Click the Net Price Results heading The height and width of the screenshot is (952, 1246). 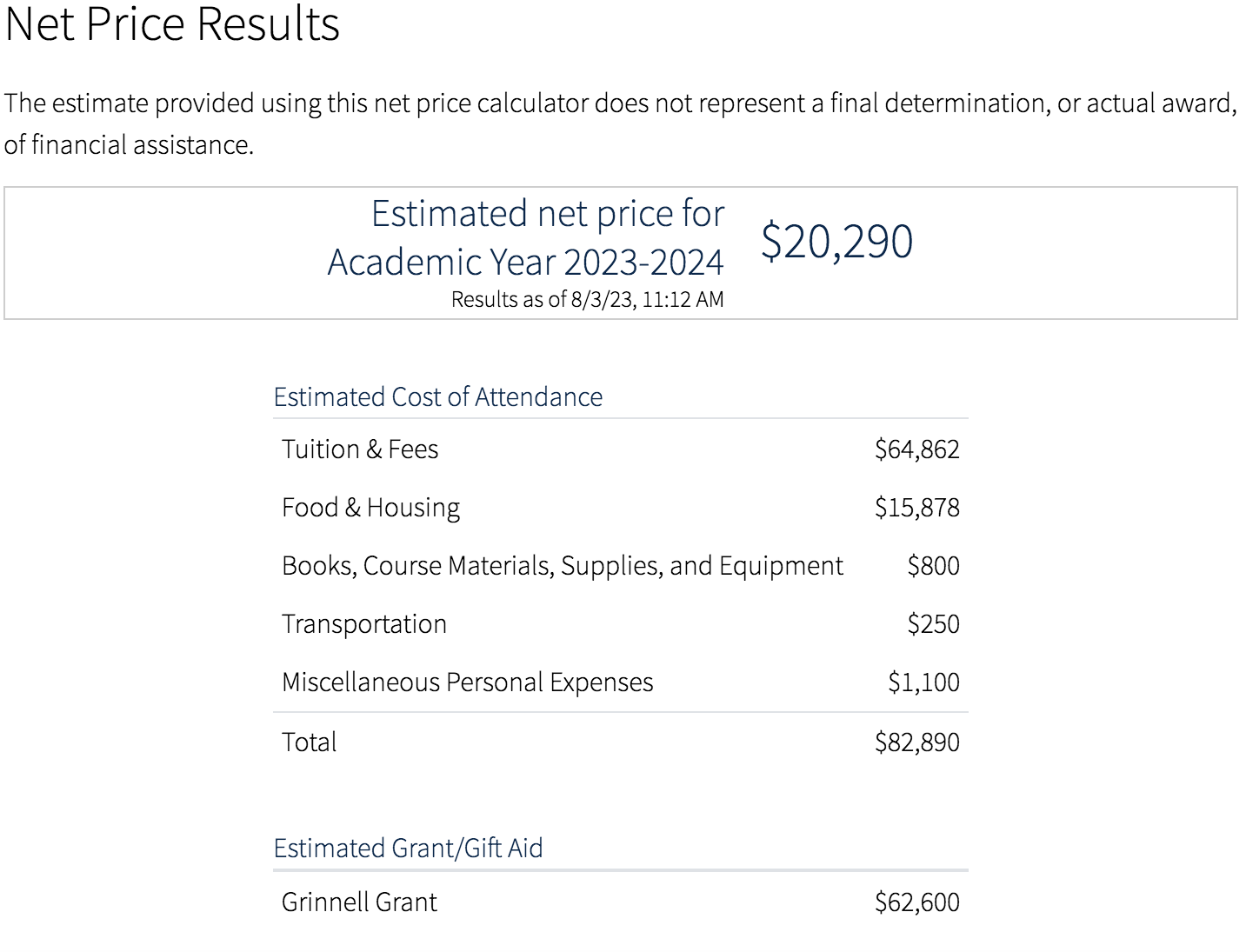172,24
